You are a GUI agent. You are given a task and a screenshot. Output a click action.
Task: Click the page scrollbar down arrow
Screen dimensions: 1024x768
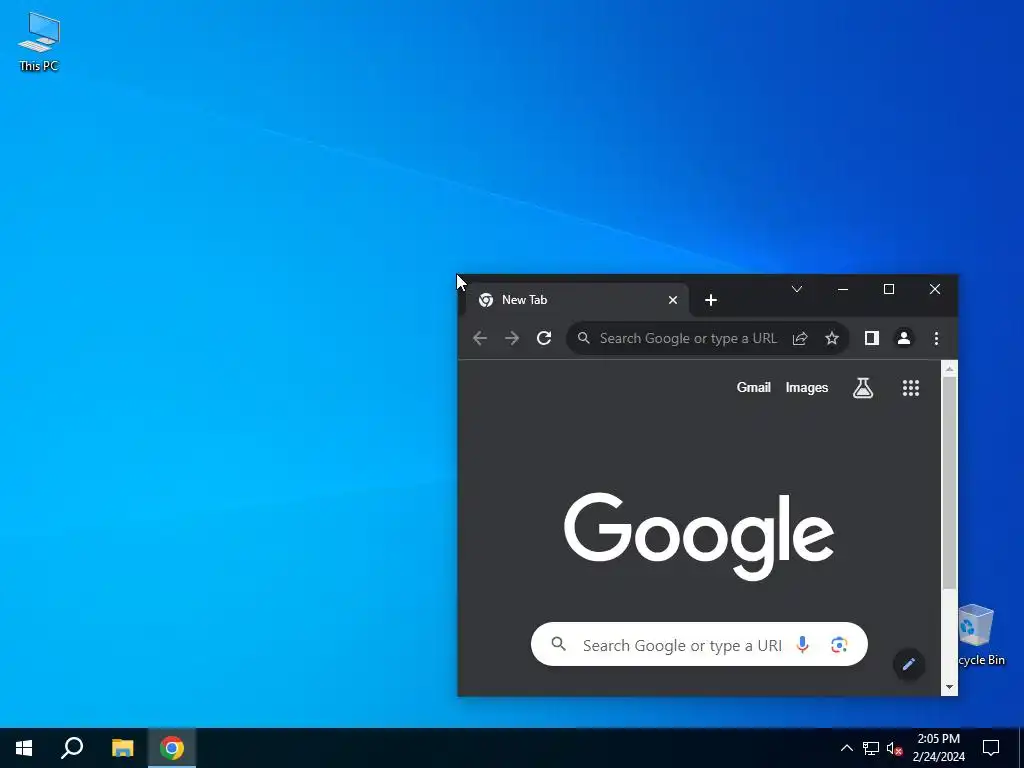point(950,688)
